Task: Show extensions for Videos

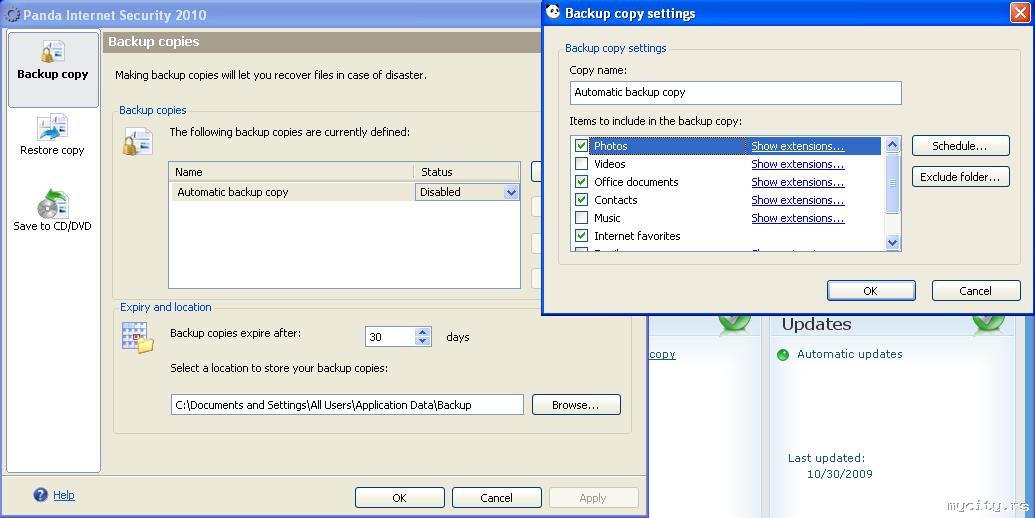Action: tap(797, 164)
